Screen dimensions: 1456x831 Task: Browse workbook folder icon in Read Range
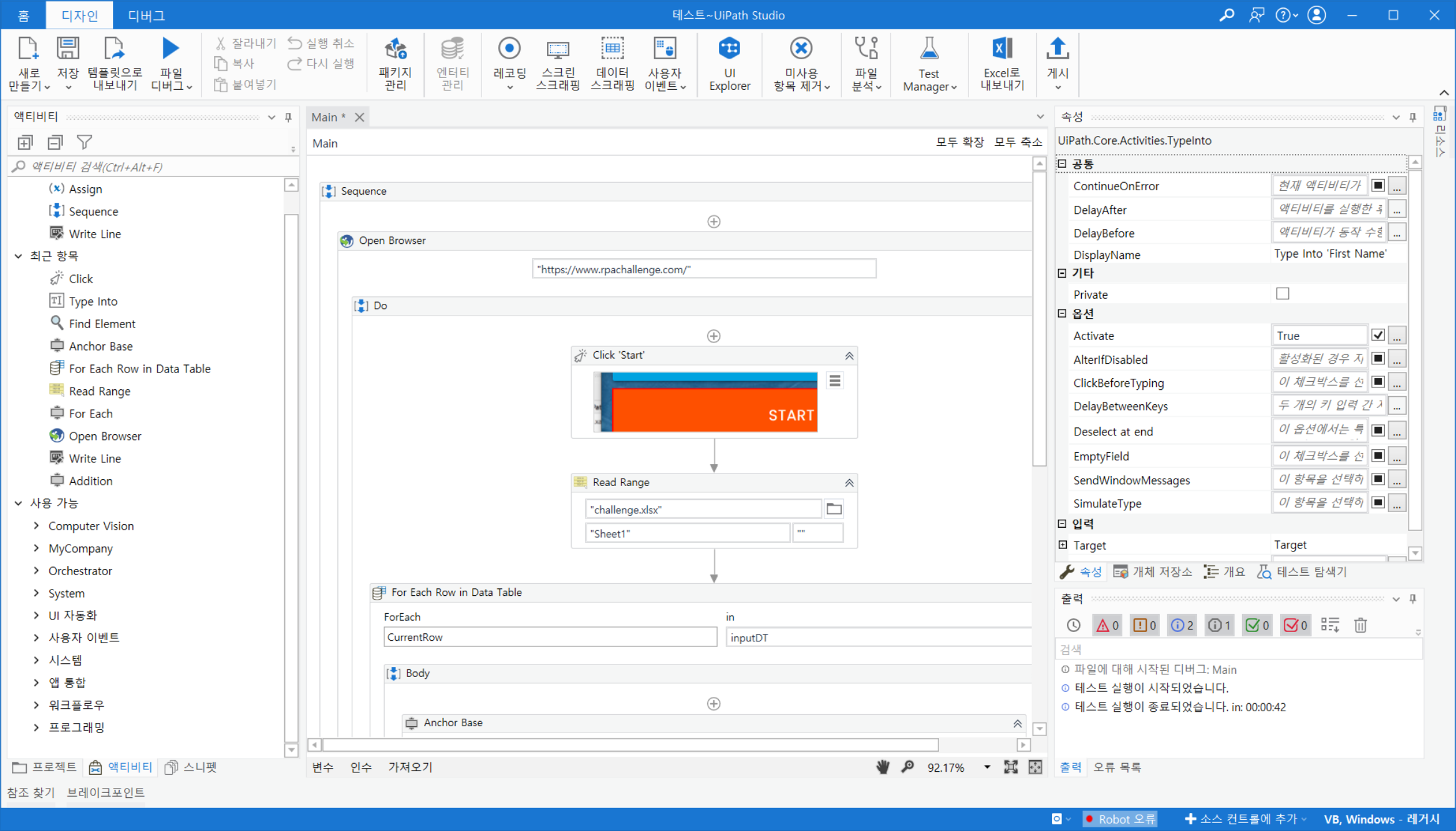(834, 509)
